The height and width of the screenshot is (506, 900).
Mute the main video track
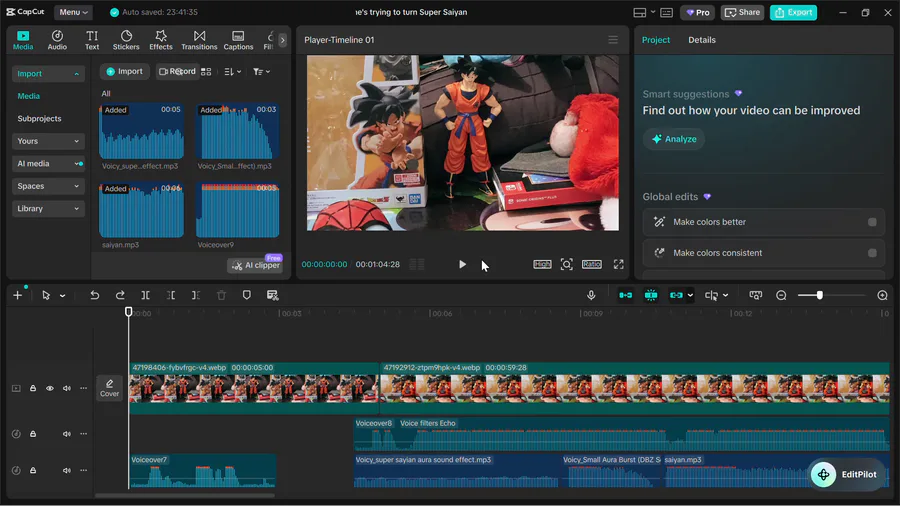(67, 388)
